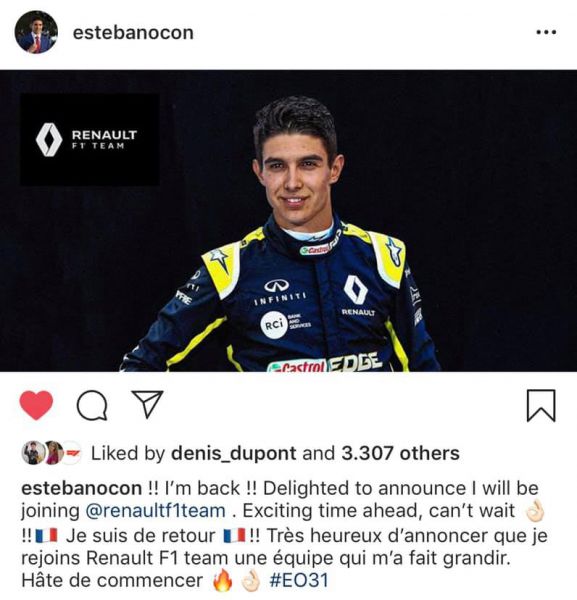Viewport: 577px width, 600px height.
Task: Open comments via the speech bubble icon
Action: click(92, 405)
